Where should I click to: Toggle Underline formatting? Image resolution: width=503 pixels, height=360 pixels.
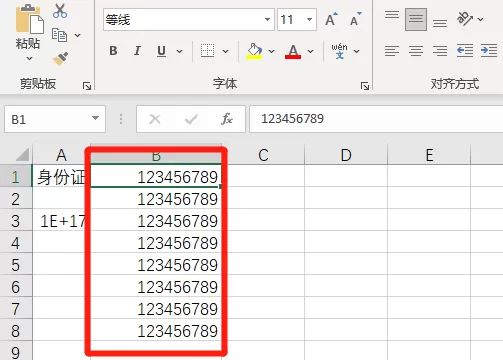coord(162,51)
